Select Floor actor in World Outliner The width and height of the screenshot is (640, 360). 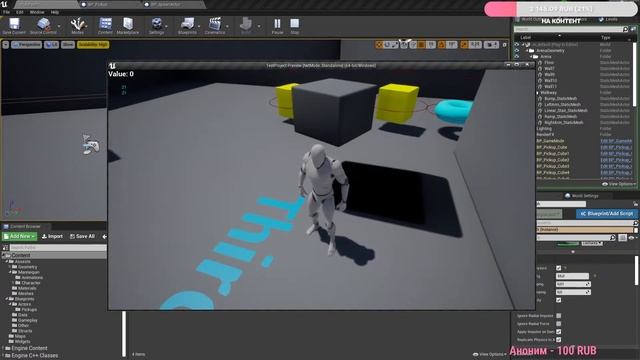pos(549,62)
